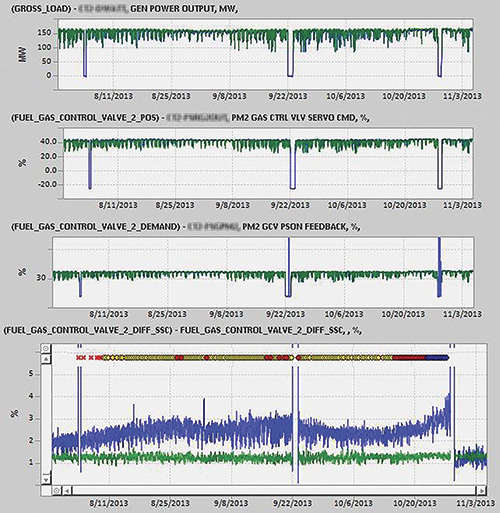Click the first red X alarm marker

[x=79, y=358]
